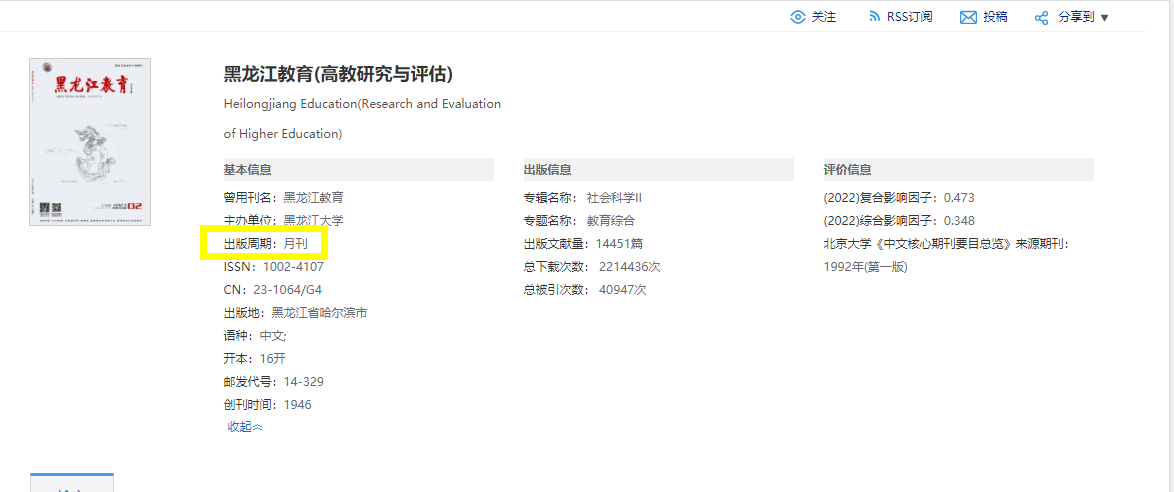Image resolution: width=1174 pixels, height=492 pixels.
Task: Click the share icon beside 分享到
Action: coord(1041,18)
